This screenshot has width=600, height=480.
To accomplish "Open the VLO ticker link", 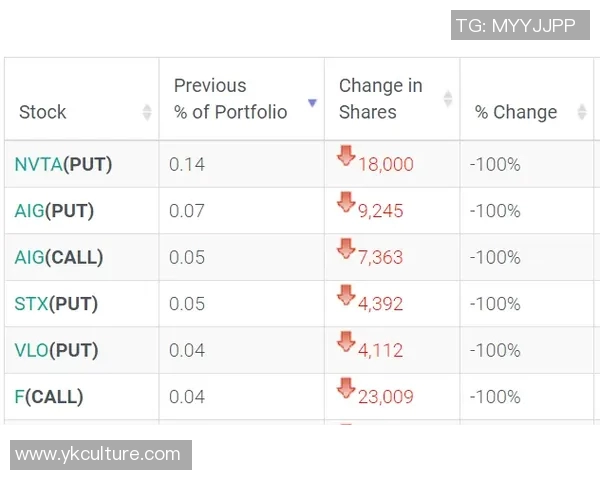I will coord(32,350).
